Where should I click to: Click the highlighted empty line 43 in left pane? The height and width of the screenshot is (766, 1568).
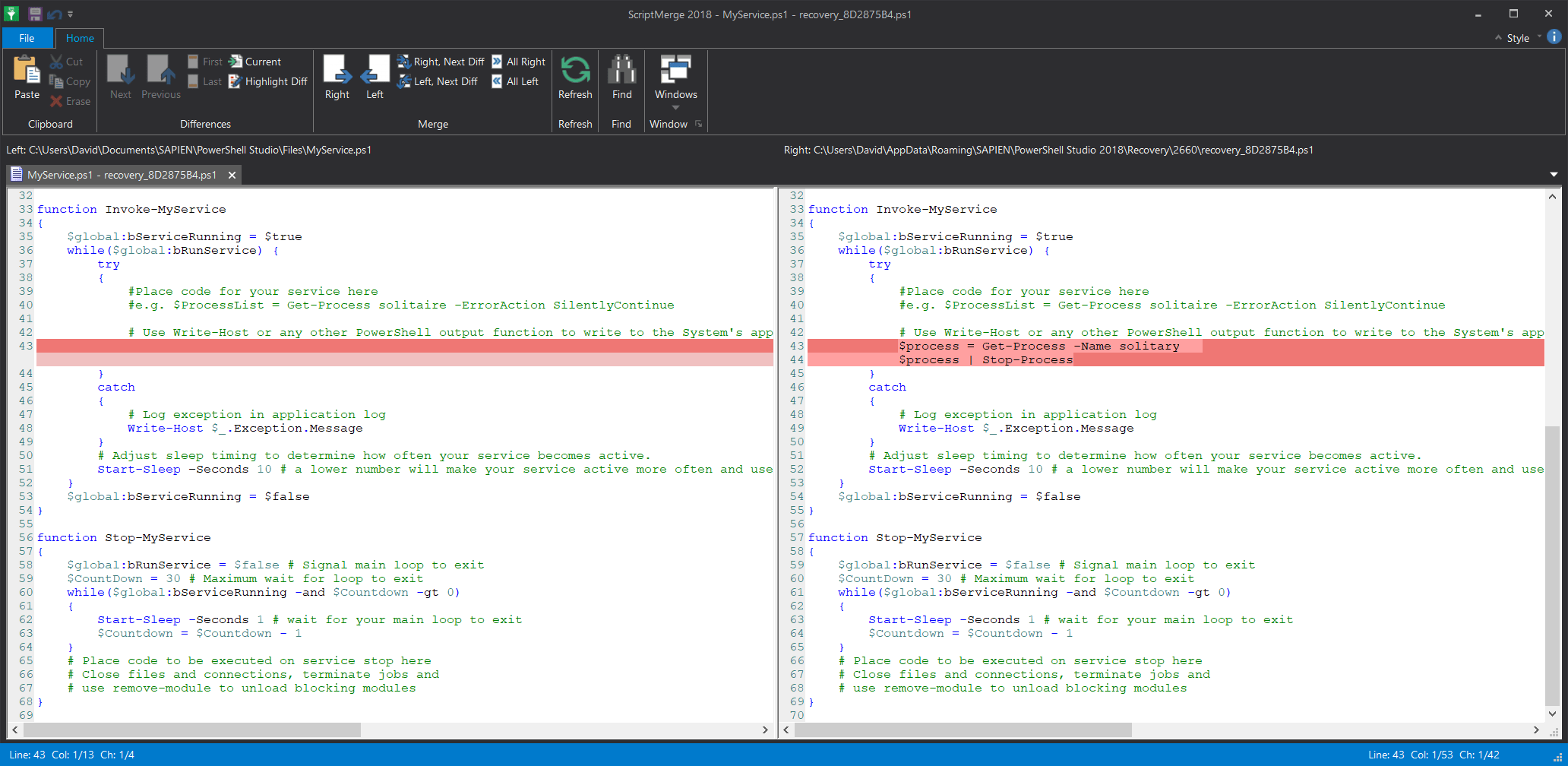405,346
